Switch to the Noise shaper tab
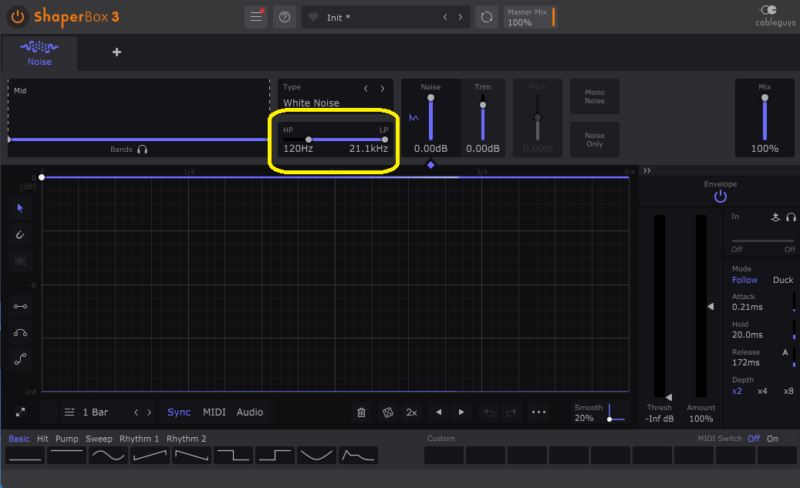The height and width of the screenshot is (488, 800). coord(39,53)
